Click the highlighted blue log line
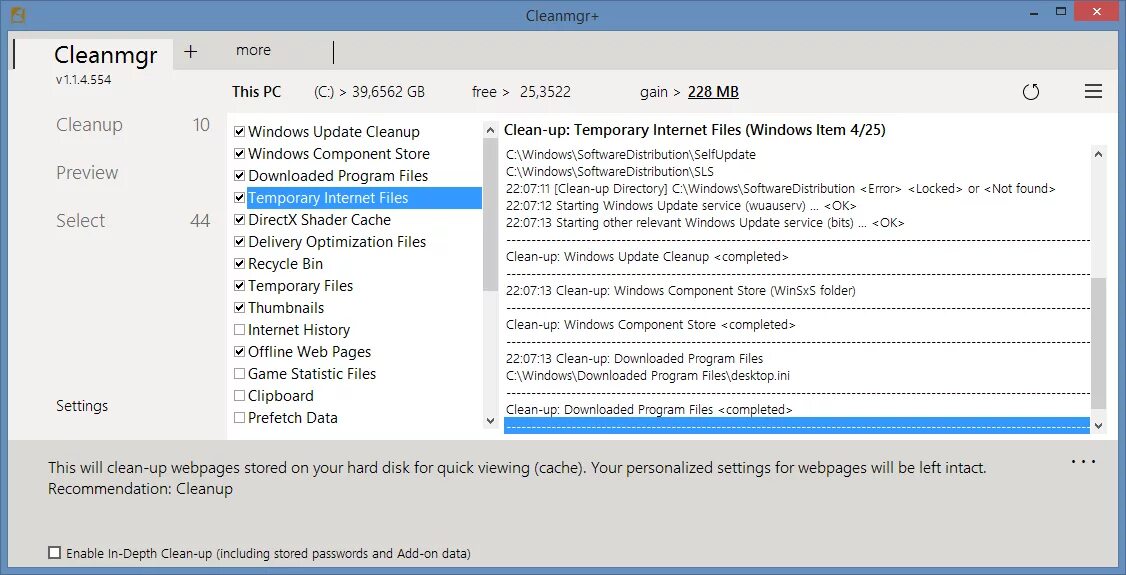Image resolution: width=1126 pixels, height=575 pixels. 796,426
